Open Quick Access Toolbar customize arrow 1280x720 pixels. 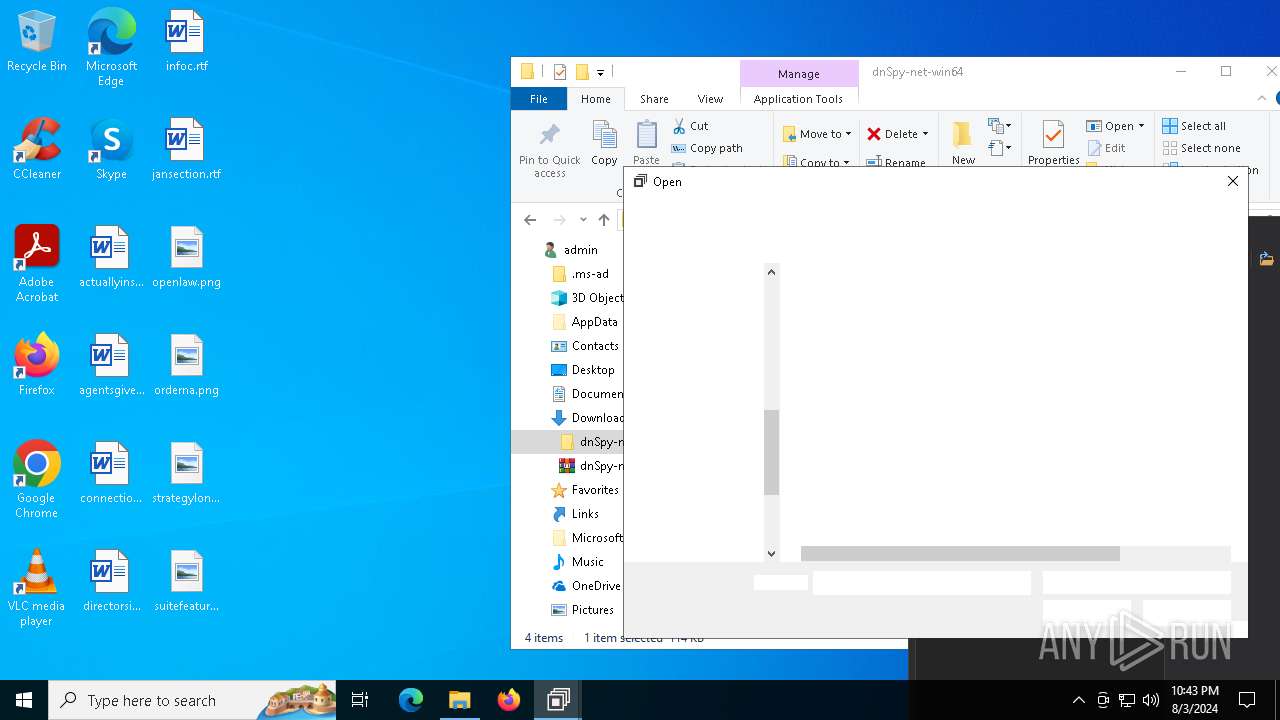coord(600,72)
